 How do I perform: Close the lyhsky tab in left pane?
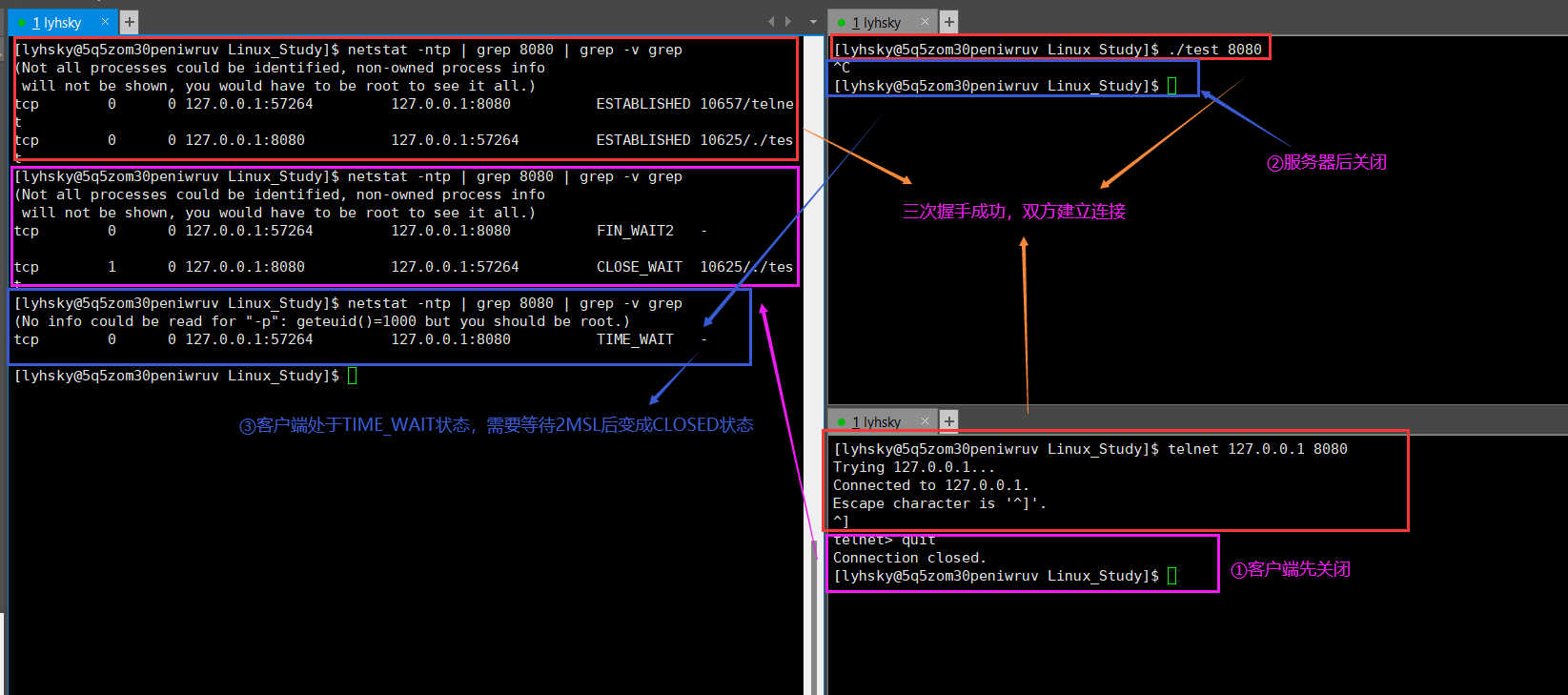pyautogui.click(x=105, y=22)
